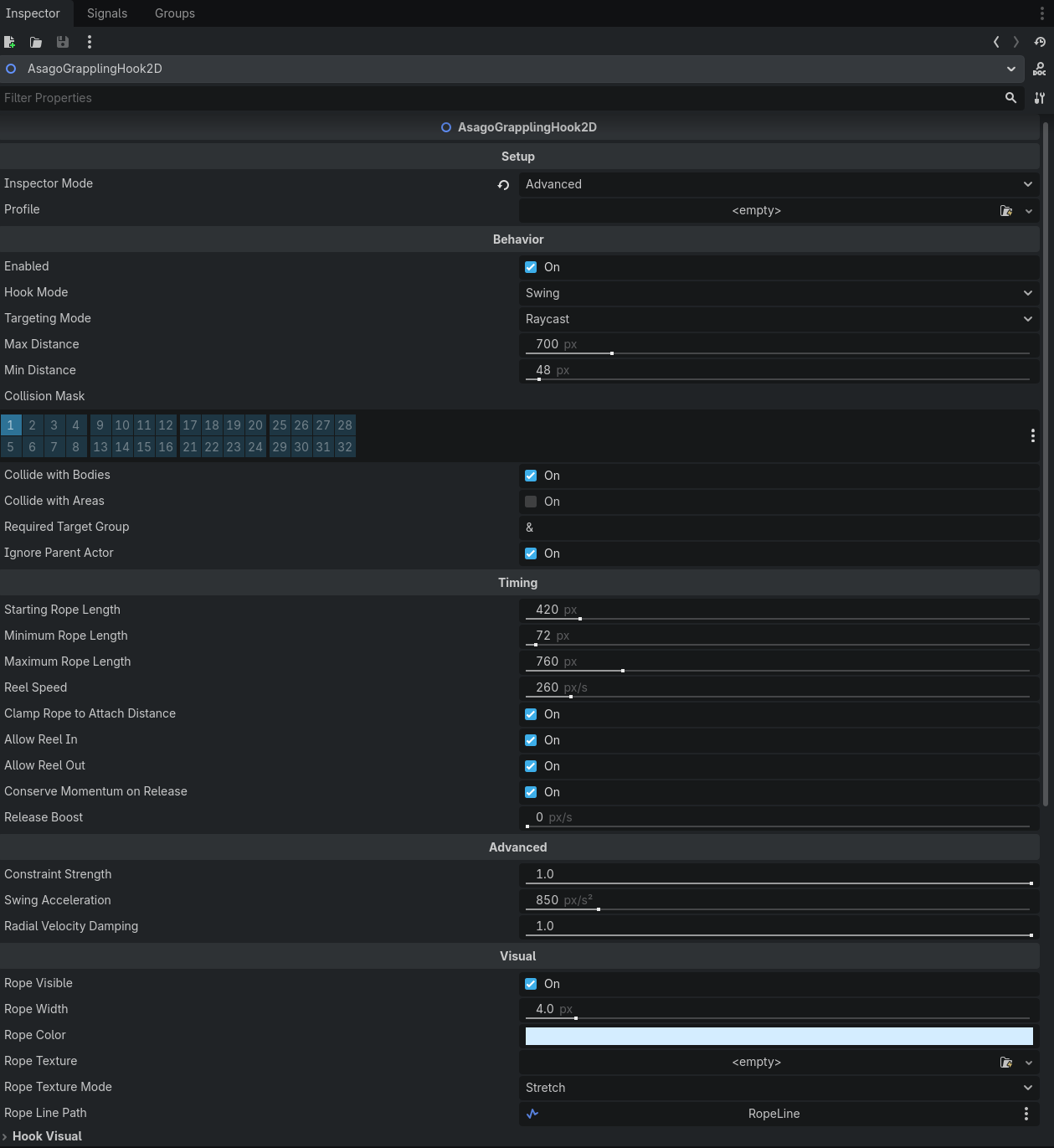Screen dimensions: 1054x1148
Task: Click the Minimum Rope Length 72 value
Action: (x=543, y=636)
